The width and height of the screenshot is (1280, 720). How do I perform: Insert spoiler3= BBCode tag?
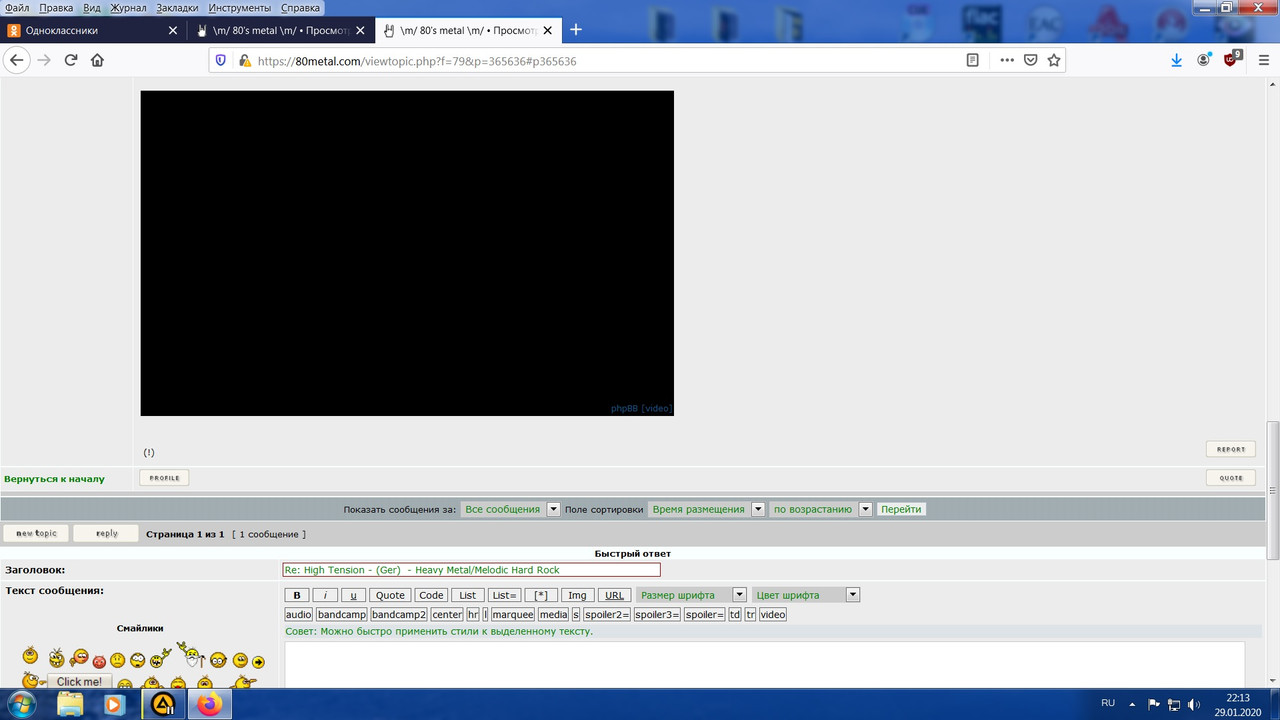click(x=657, y=614)
